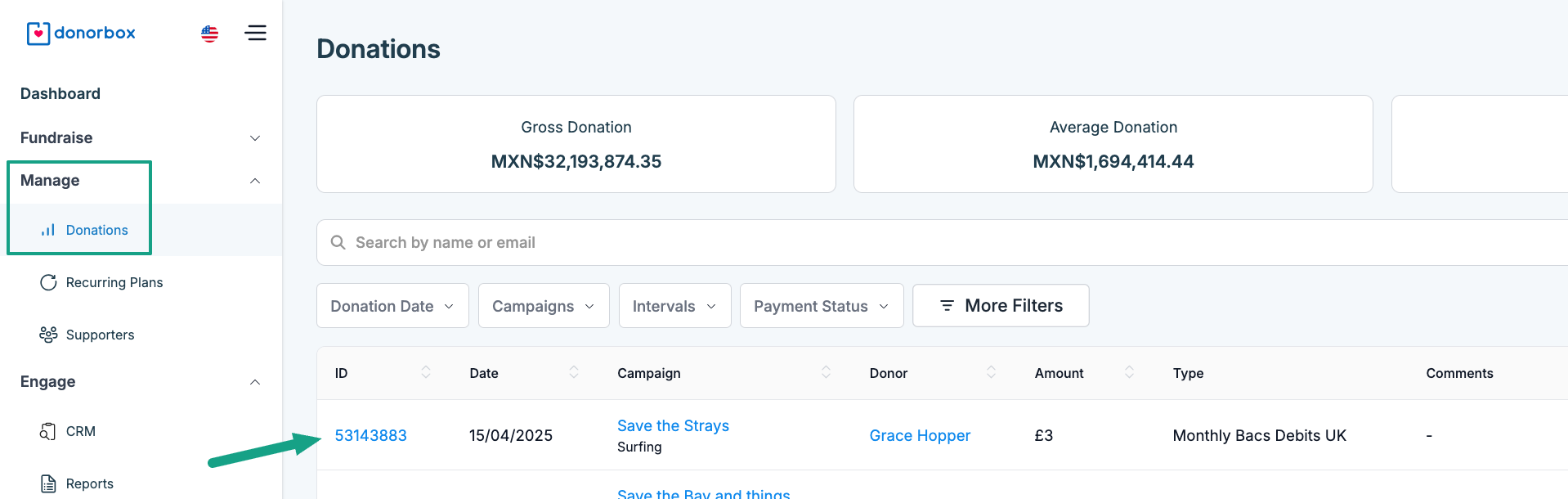Click the Donations bar chart icon
Viewport: 1568px width, 499px height.
tap(48, 230)
